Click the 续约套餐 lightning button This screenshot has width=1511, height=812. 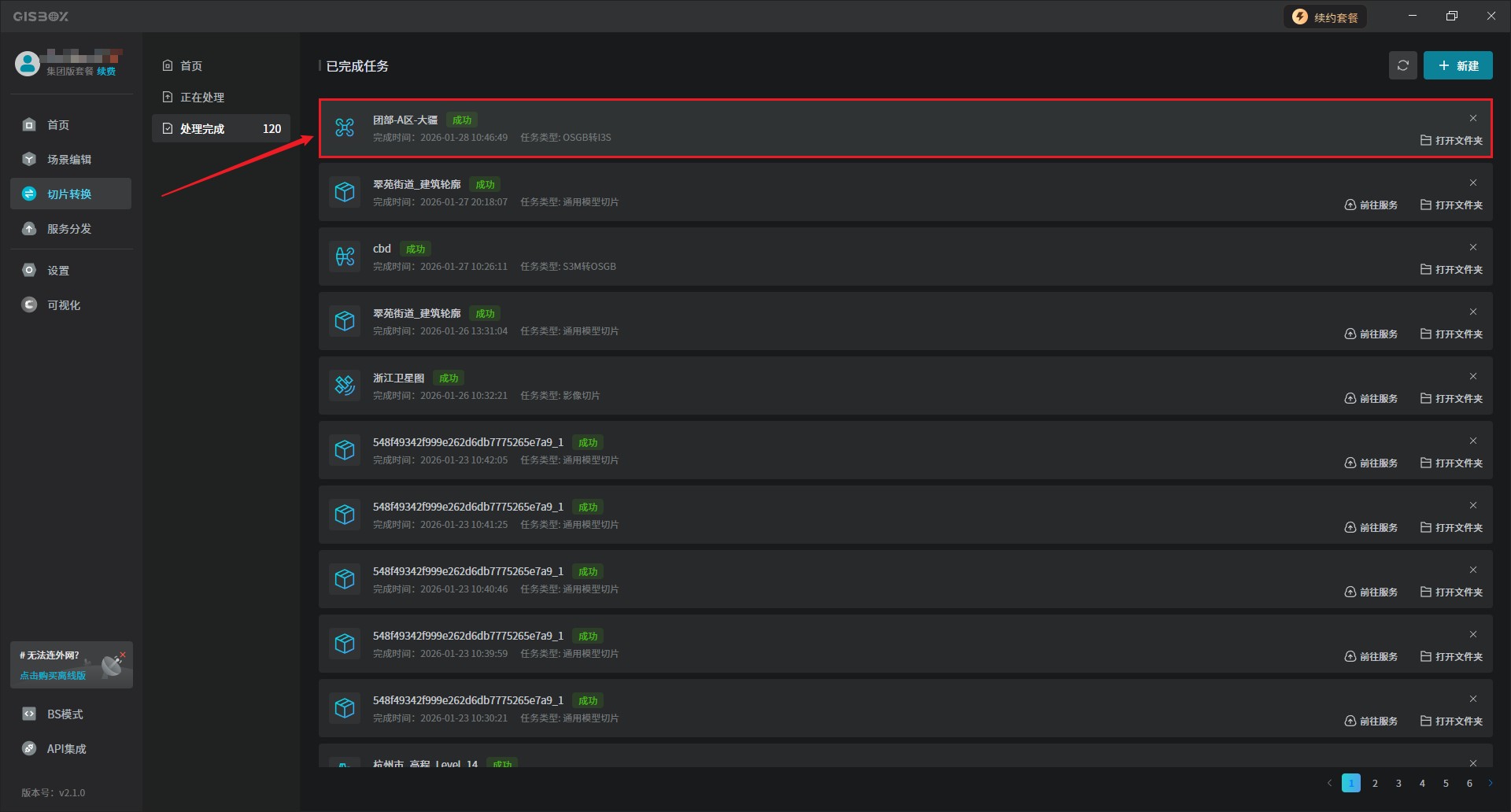click(1325, 17)
